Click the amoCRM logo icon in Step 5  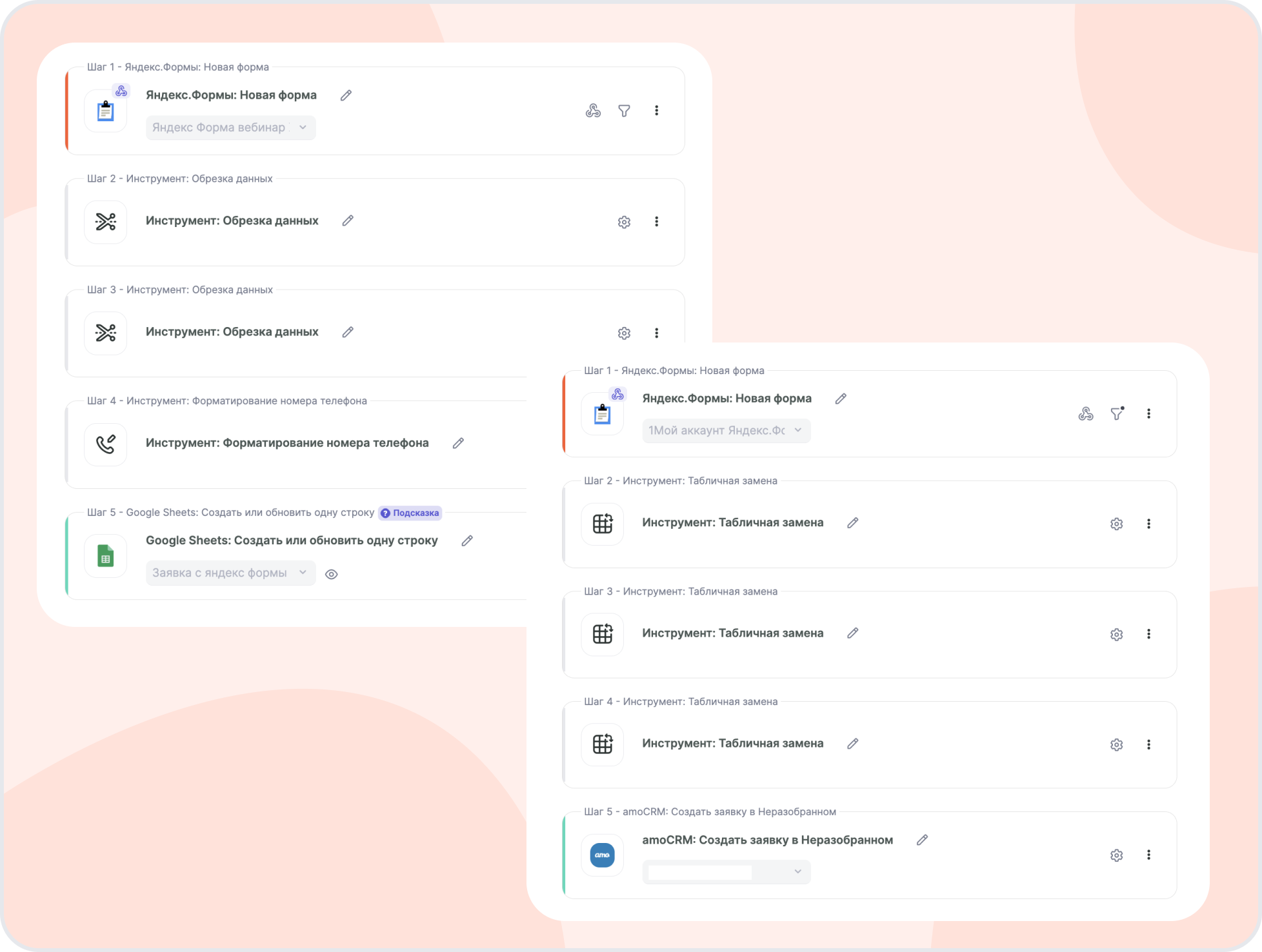(x=603, y=855)
